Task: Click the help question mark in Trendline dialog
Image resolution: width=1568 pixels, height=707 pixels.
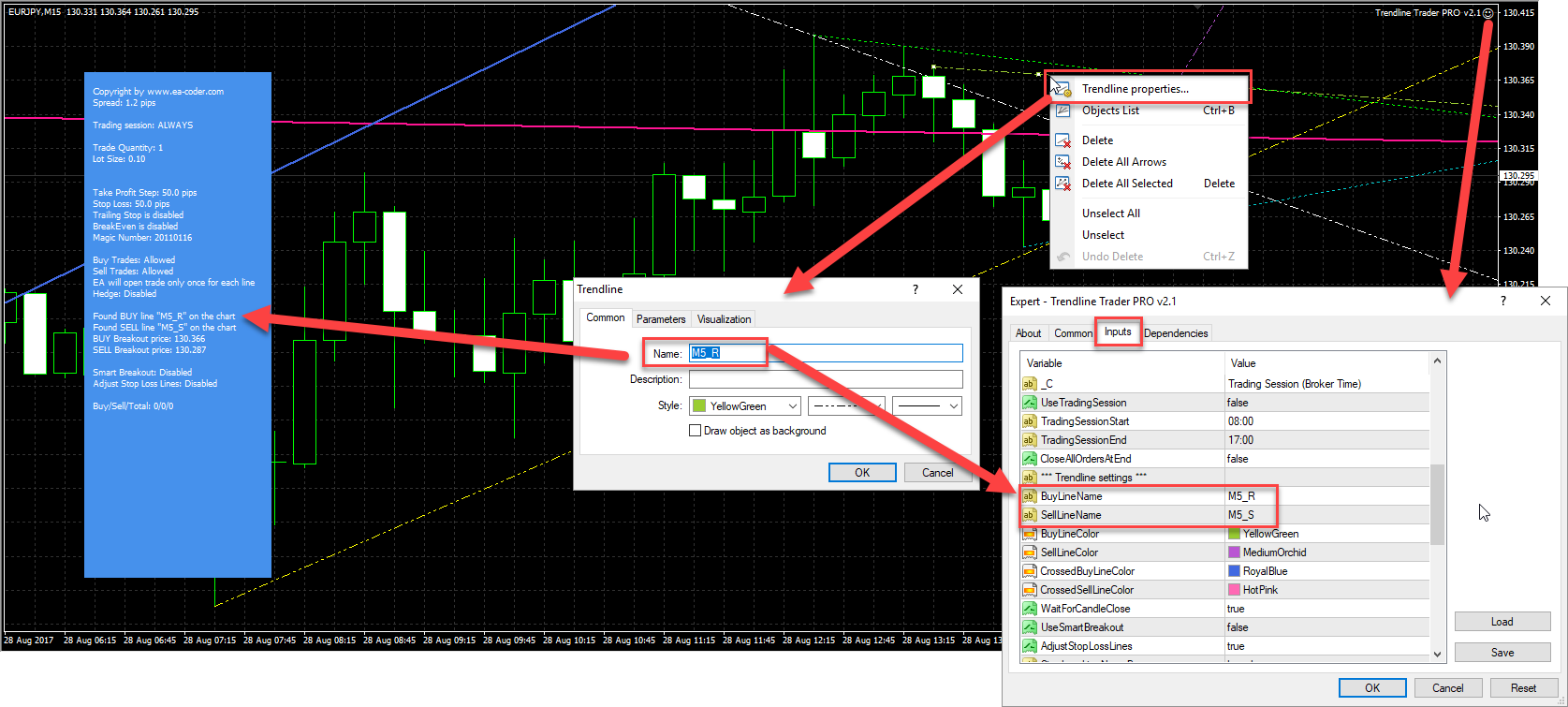Action: pos(916,289)
